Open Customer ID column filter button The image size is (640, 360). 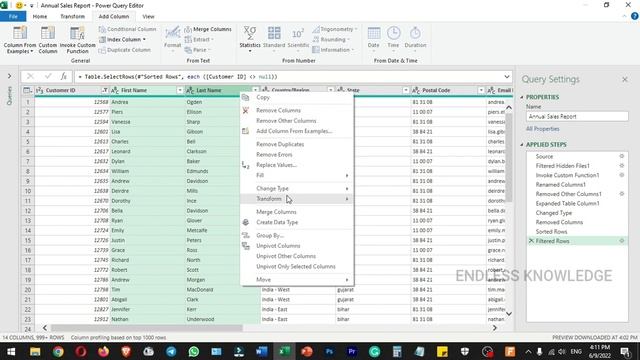coord(104,90)
